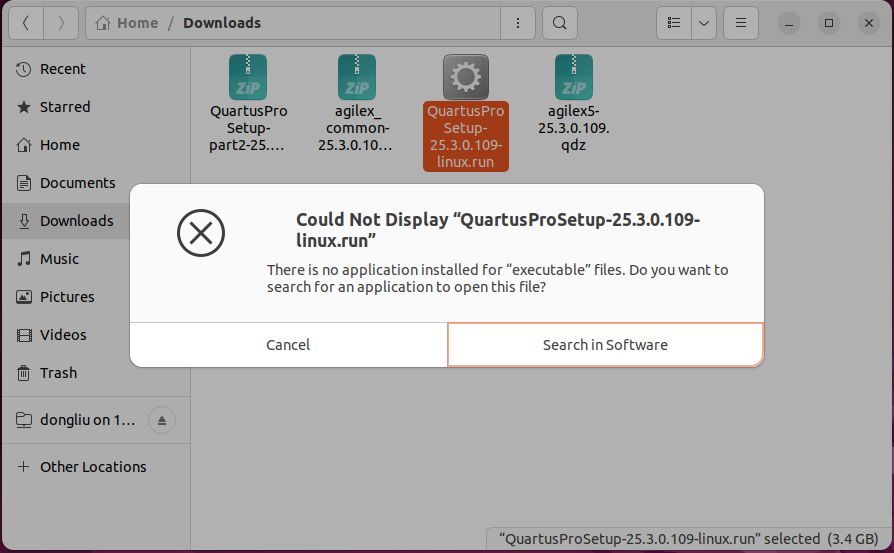Click the status bar selected file info
The height and width of the screenshot is (553, 894).
coord(688,539)
